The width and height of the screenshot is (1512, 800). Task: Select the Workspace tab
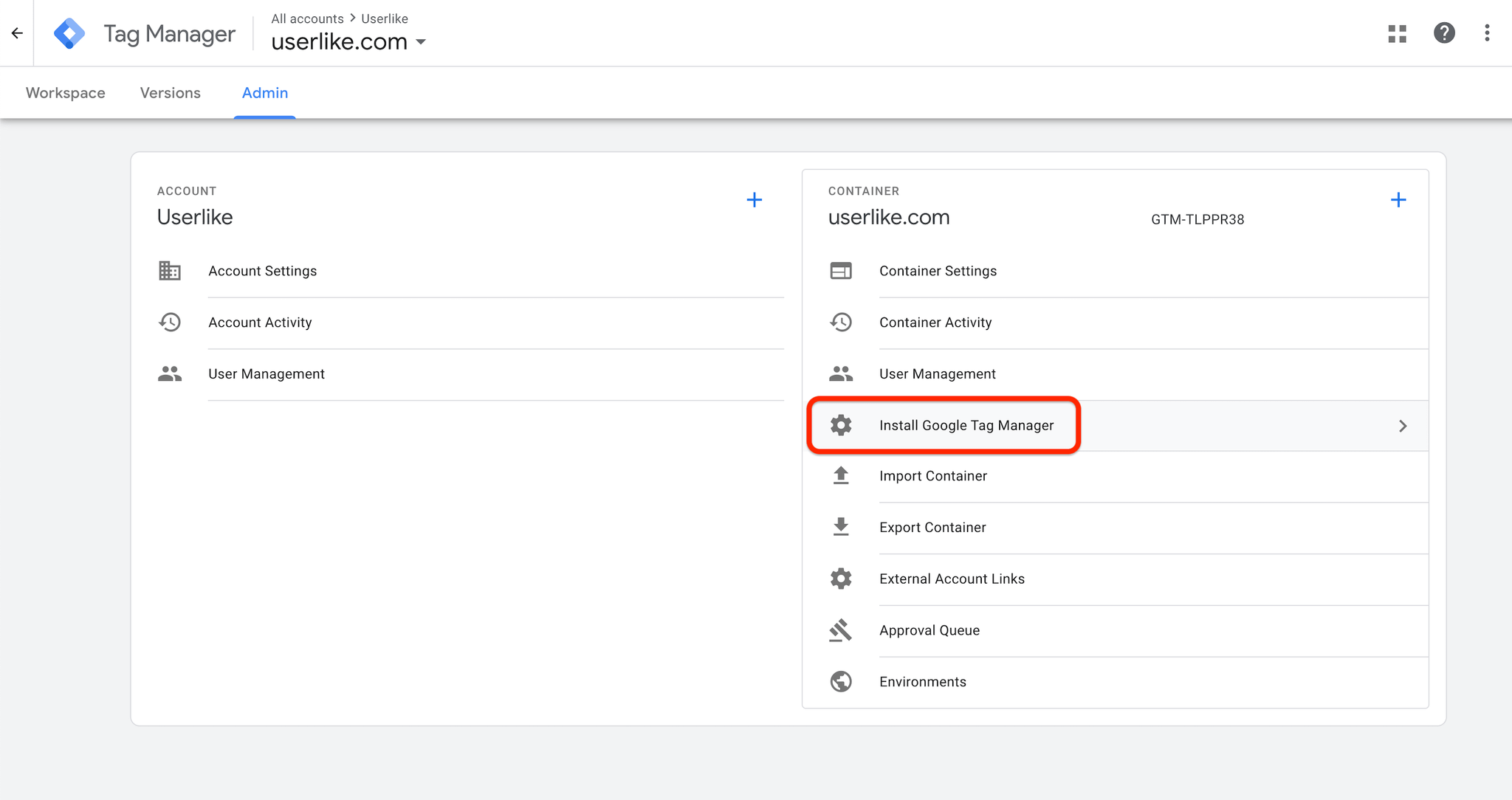[65, 92]
